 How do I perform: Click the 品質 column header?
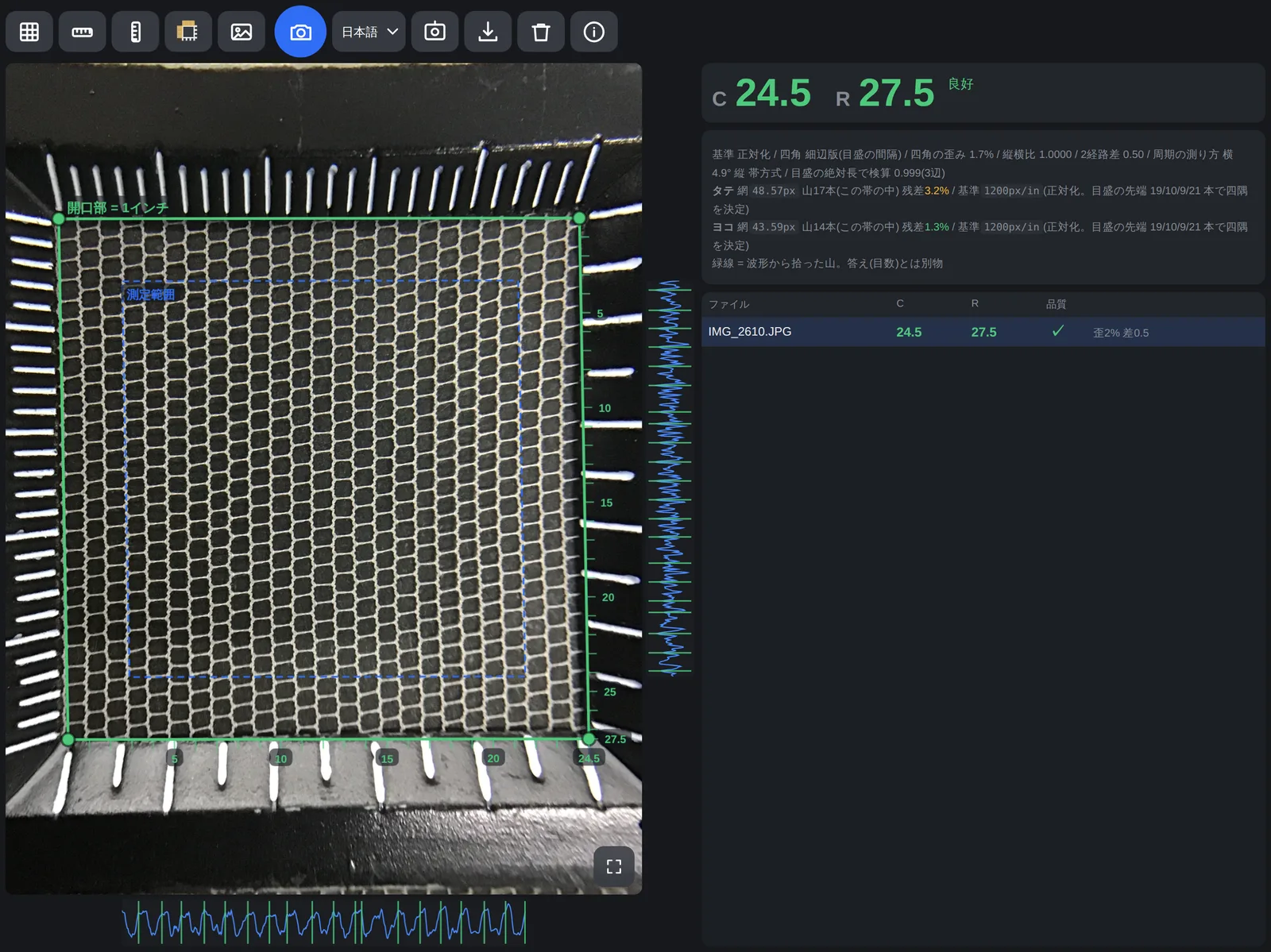[x=1056, y=304]
